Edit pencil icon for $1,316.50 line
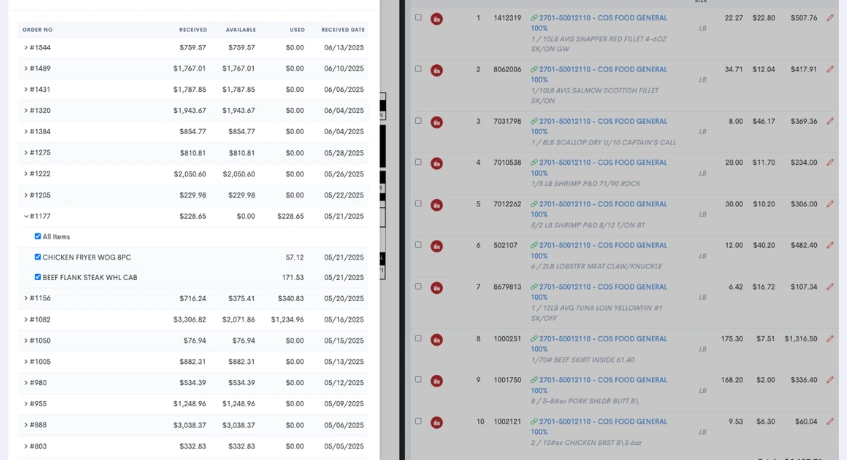This screenshot has height=460, width=847. click(830, 339)
